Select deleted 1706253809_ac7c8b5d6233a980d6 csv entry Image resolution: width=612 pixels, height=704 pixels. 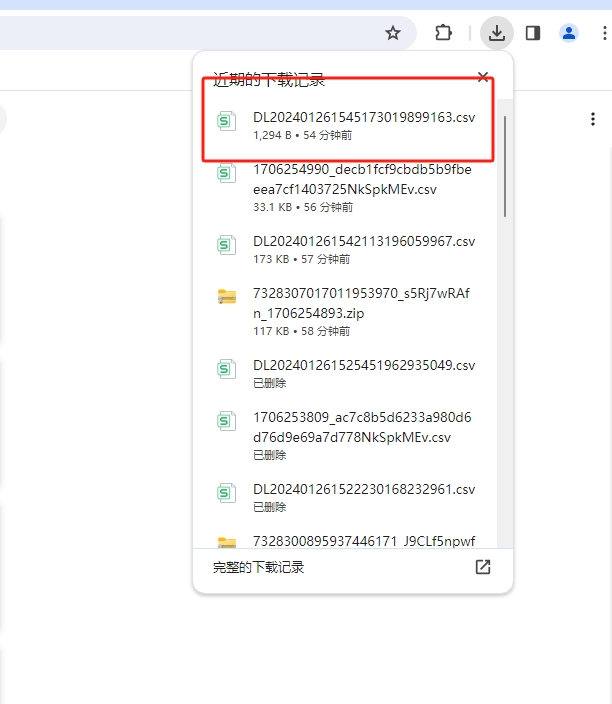pyautogui.click(x=346, y=436)
